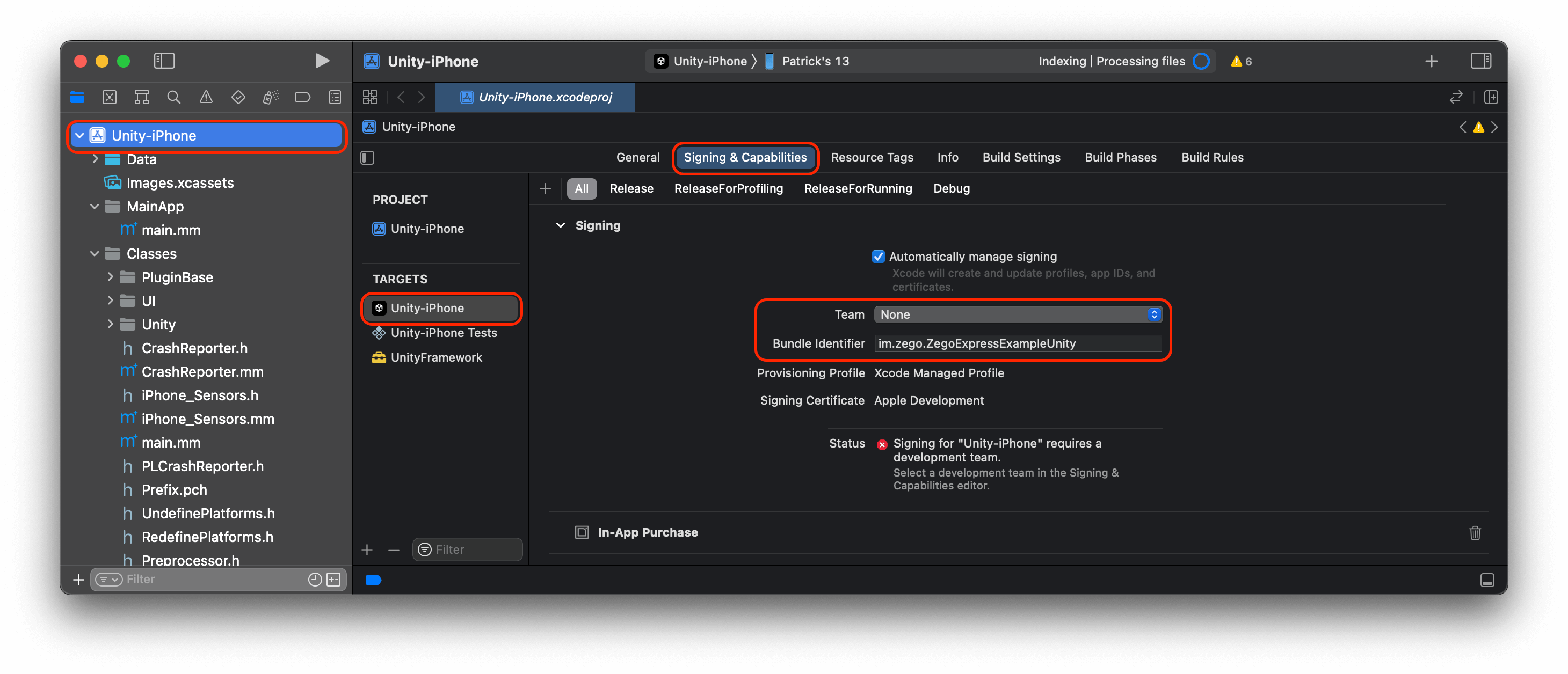Select the Debug configuration tab
1568x674 pixels.
coord(951,188)
